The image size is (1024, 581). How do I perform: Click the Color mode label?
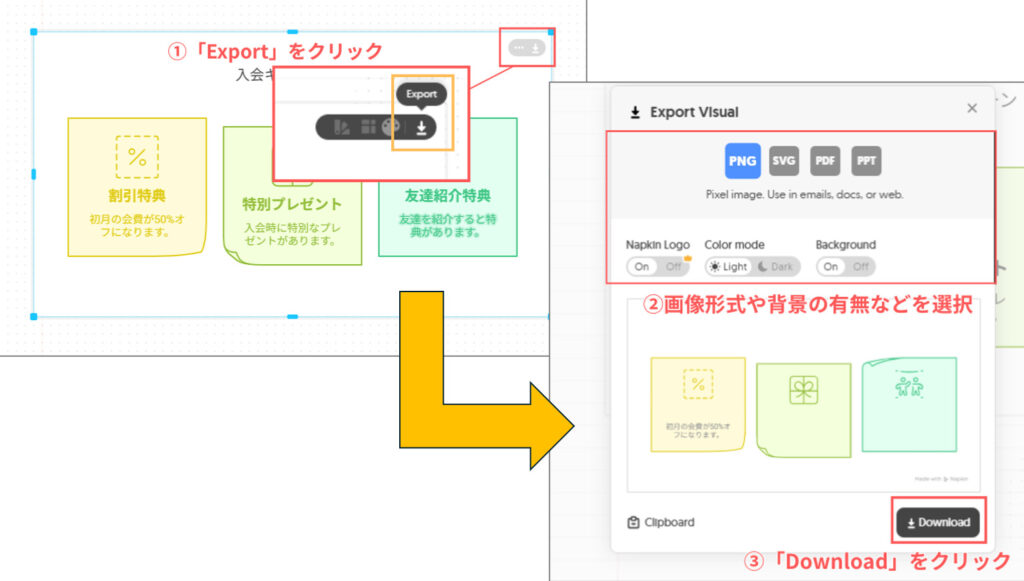[x=734, y=245]
